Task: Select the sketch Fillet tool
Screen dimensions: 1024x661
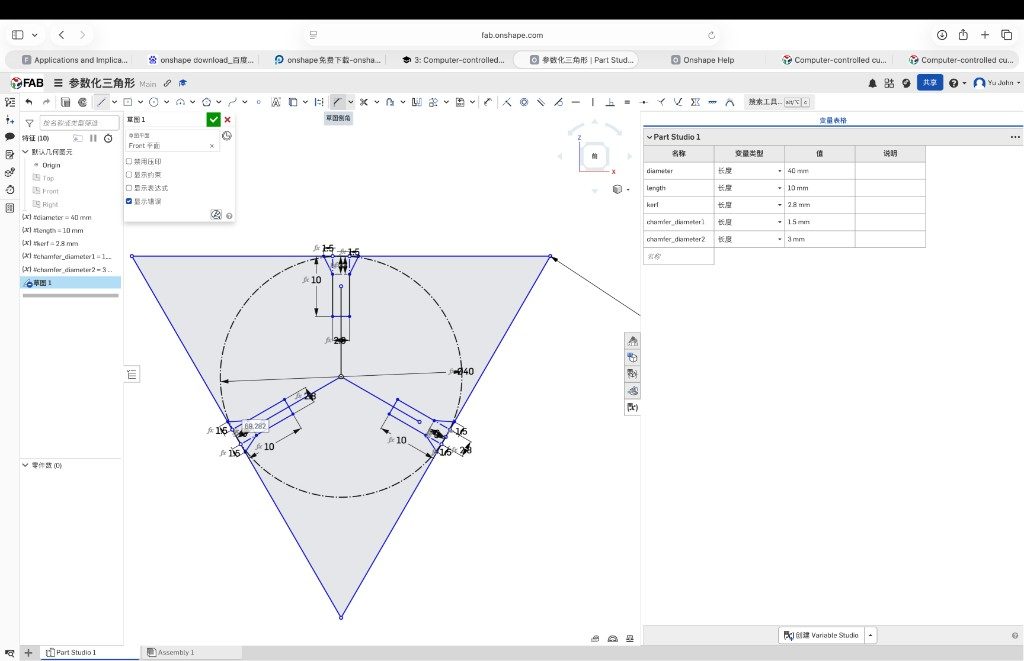Action: (x=337, y=102)
